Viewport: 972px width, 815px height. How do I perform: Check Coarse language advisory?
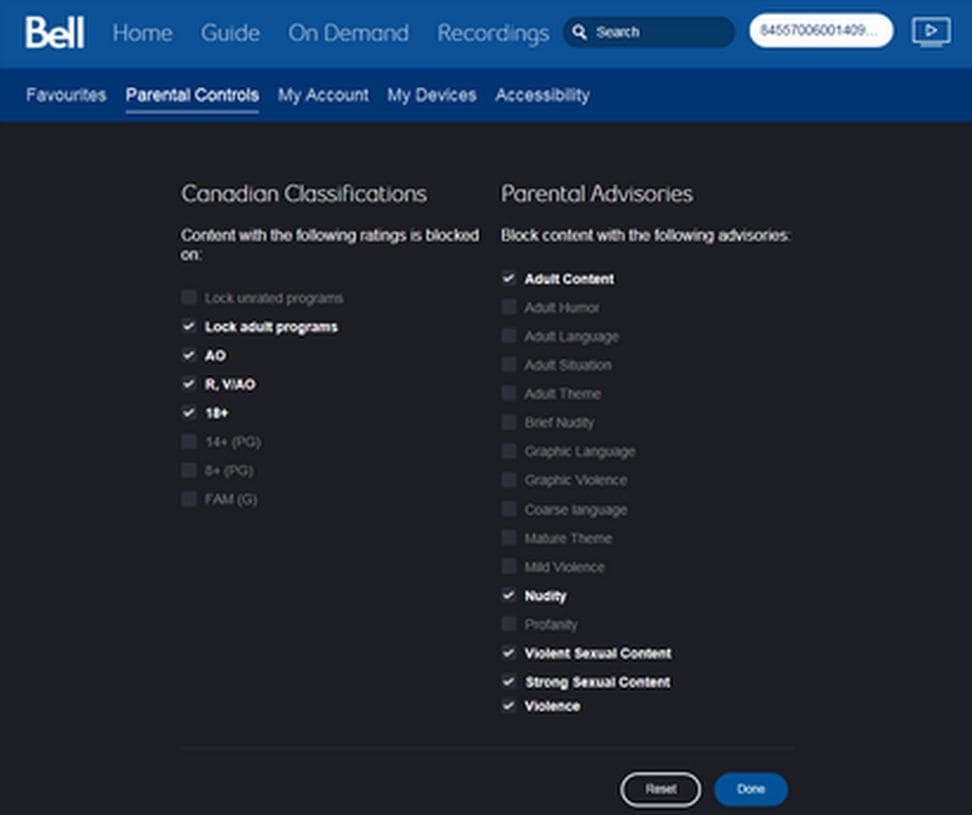point(509,509)
